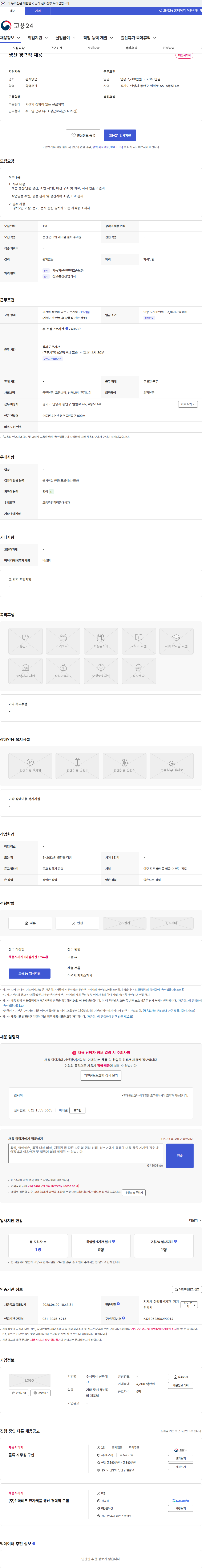Select the 기업 tab
The width and height of the screenshot is (202, 1568).
pyautogui.click(x=38, y=11)
